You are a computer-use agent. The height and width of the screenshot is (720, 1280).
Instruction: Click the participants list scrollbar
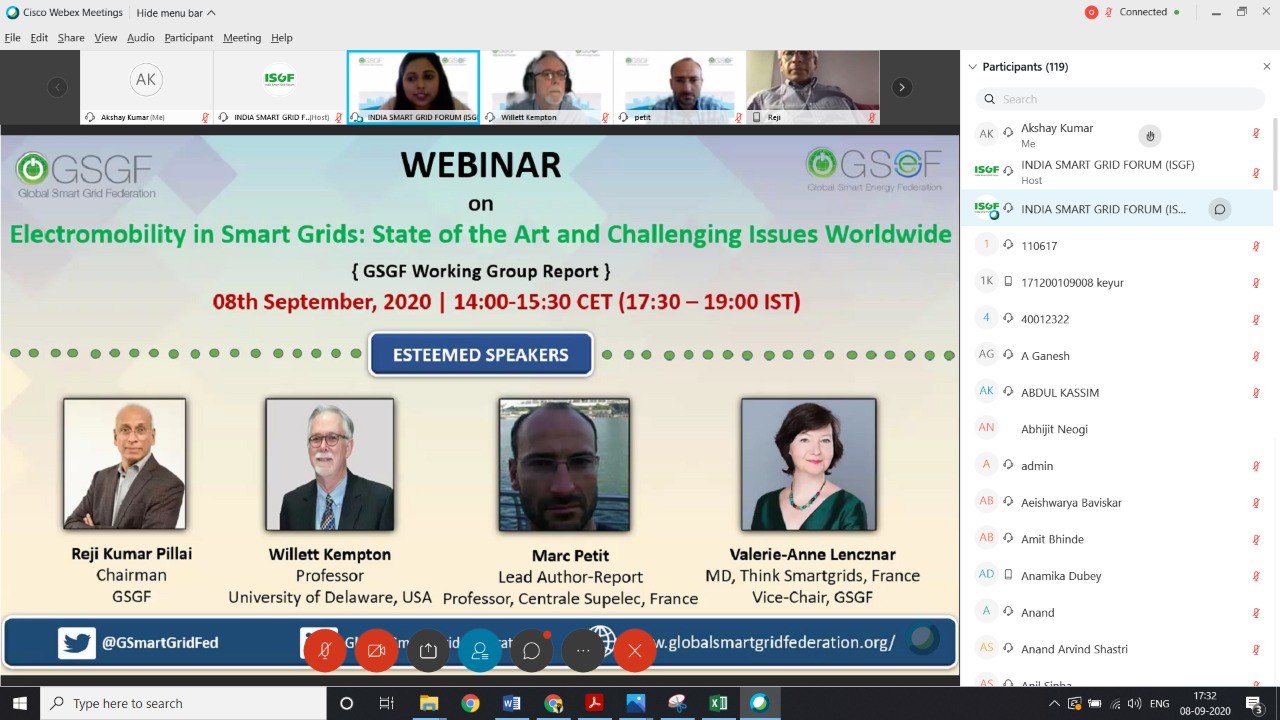1275,154
